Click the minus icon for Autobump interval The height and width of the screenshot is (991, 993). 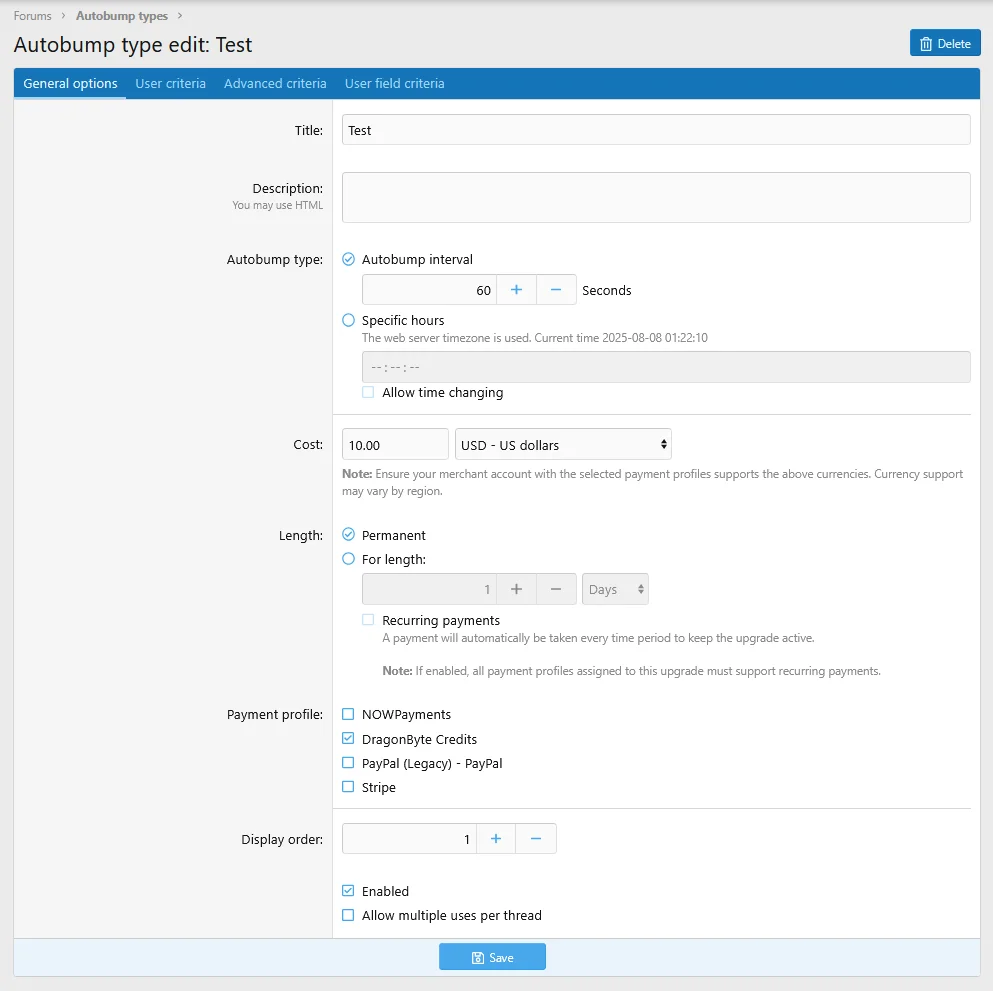pyautogui.click(x=556, y=289)
